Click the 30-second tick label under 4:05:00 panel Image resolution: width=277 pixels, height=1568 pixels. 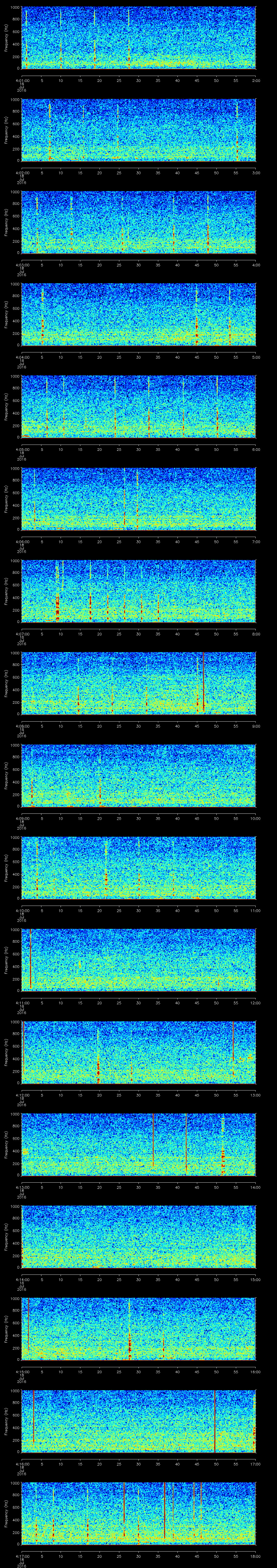click(139, 449)
